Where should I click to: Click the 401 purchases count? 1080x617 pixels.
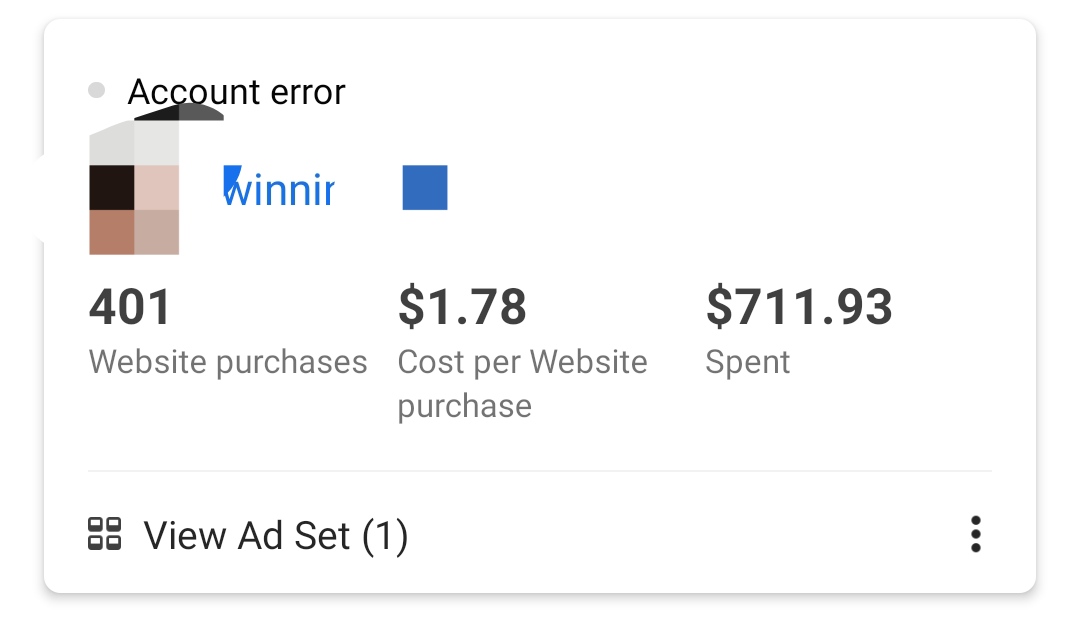[x=130, y=307]
